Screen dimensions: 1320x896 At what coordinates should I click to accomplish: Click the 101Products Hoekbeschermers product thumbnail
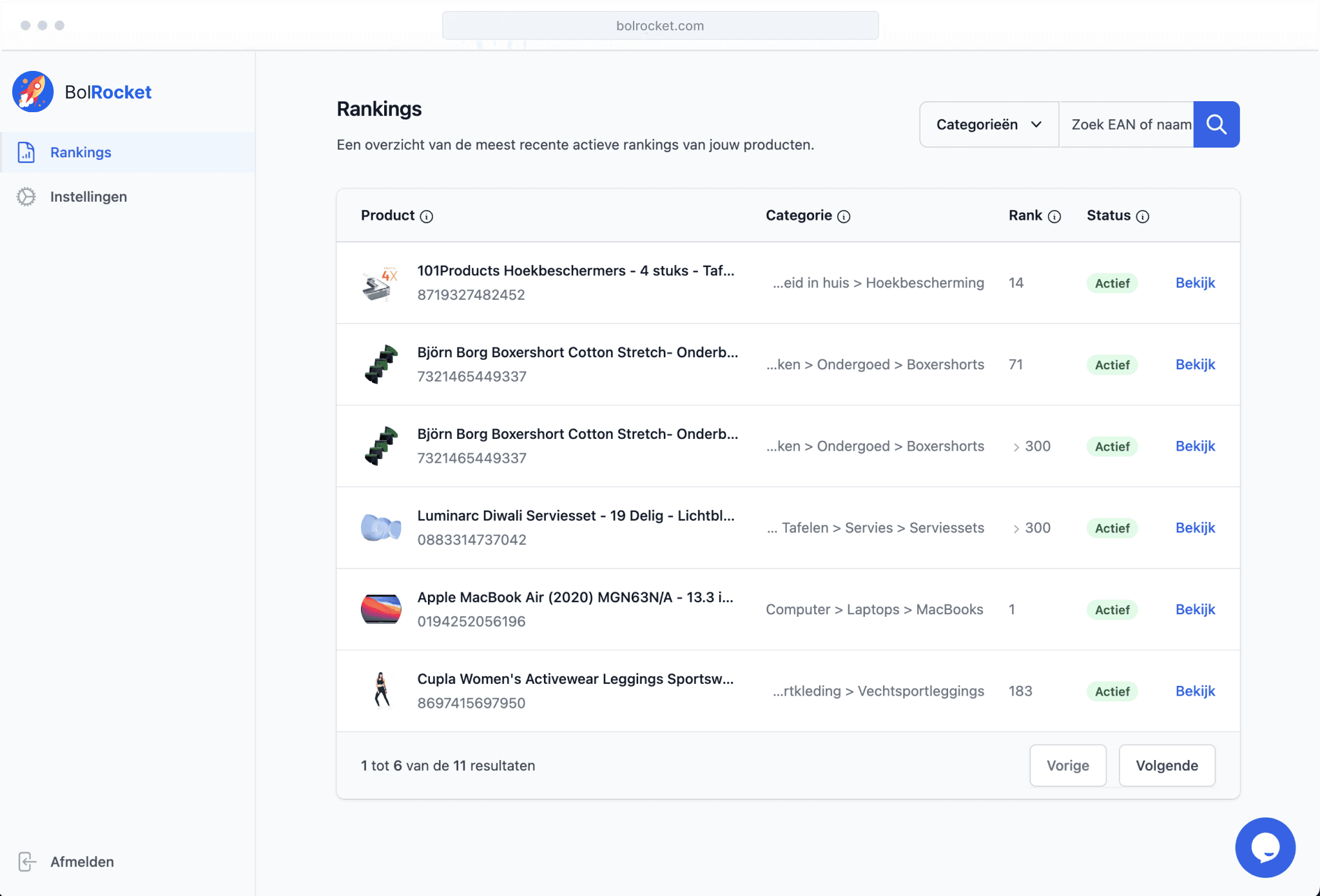pyautogui.click(x=381, y=283)
